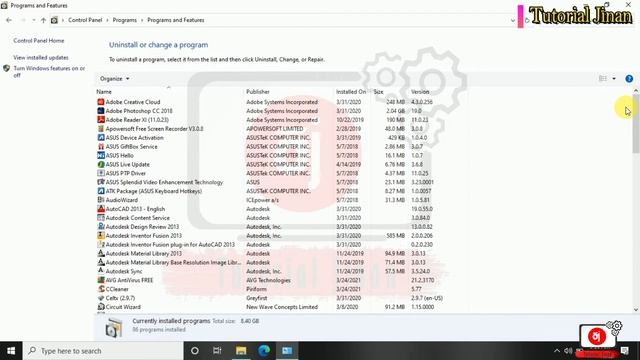Click the AutoCAD 2013 - English icon
Viewport: 640px width, 360px height.
tap(101, 209)
